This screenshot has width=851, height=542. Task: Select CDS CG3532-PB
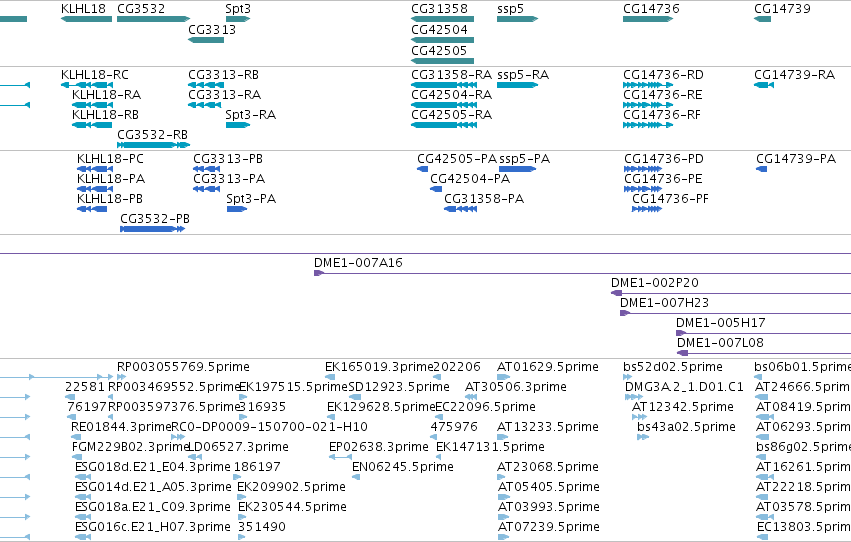pyautogui.click(x=153, y=229)
